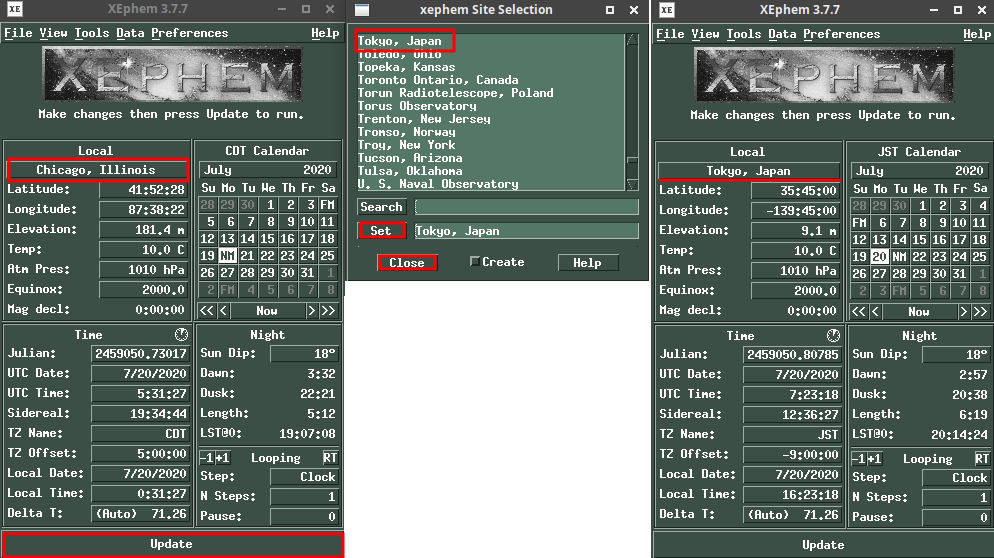This screenshot has width=994, height=558.
Task: Click the Set field containing Tokyo, Japan
Action: point(526,231)
